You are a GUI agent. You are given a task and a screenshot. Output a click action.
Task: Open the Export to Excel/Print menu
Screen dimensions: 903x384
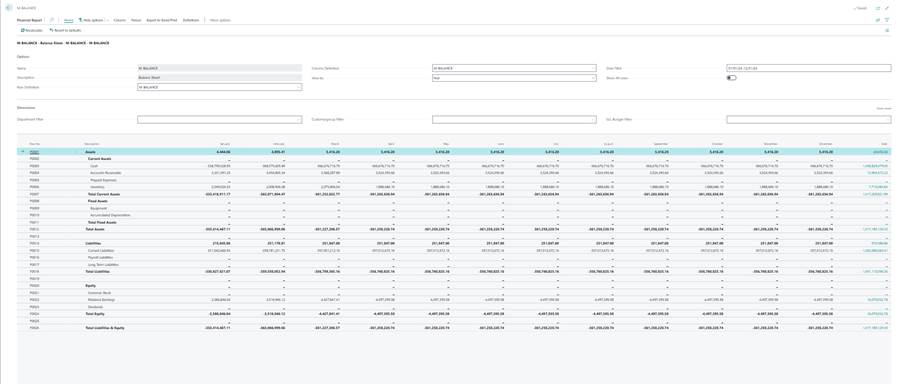click(161, 20)
